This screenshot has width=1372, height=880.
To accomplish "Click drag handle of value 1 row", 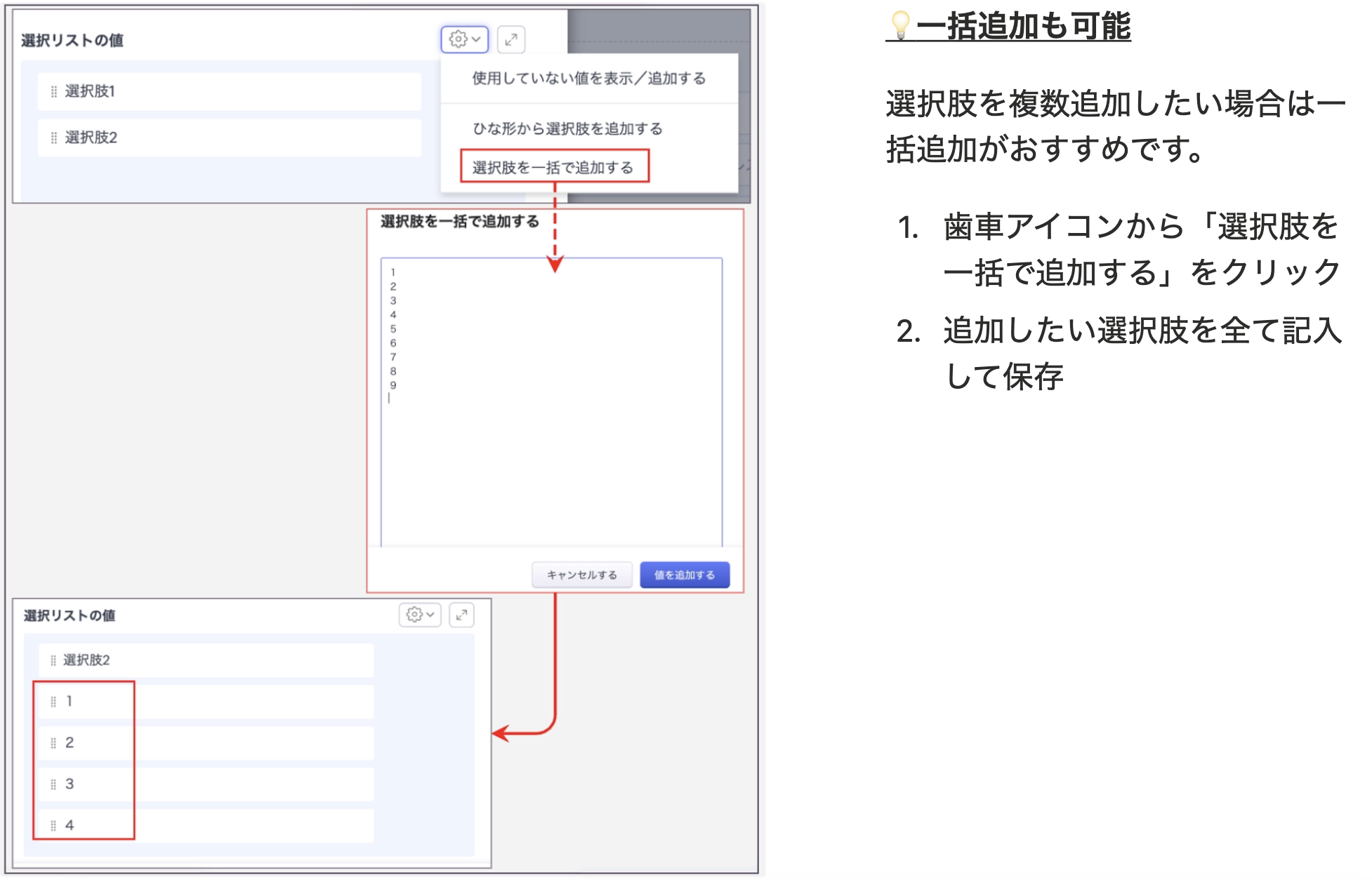I will point(53,702).
